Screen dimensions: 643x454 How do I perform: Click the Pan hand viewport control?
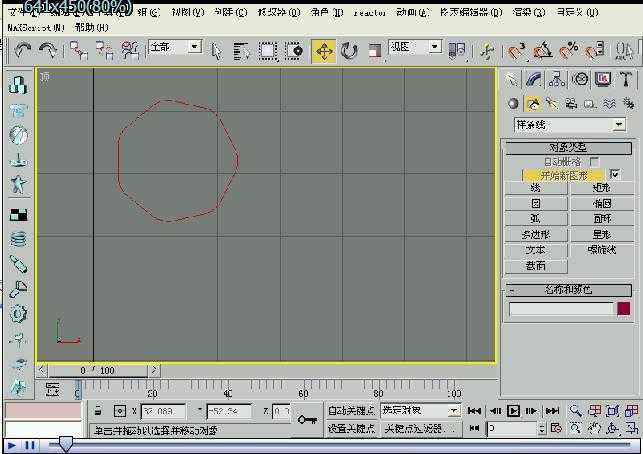[594, 428]
